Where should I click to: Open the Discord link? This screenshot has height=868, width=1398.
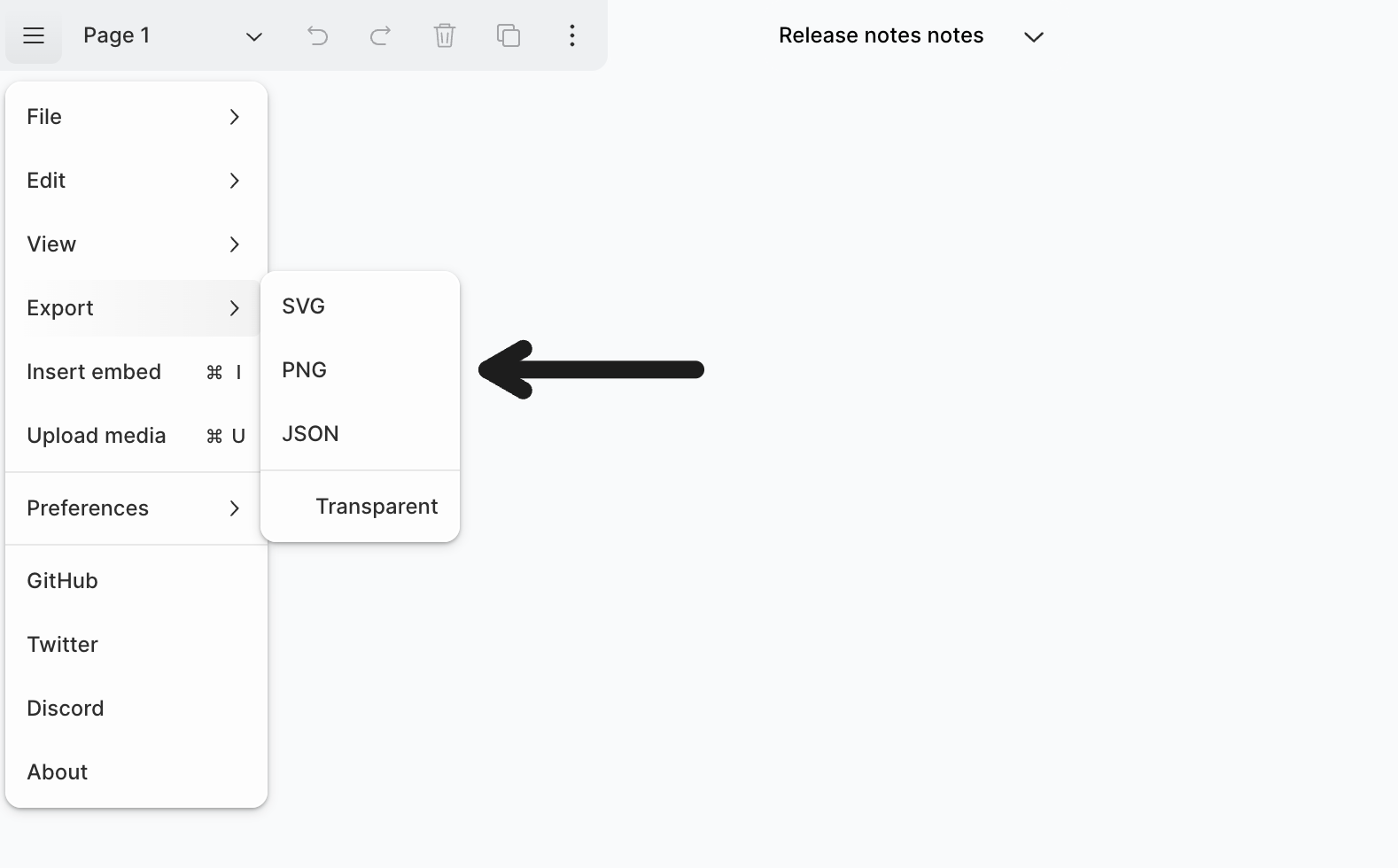(66, 709)
